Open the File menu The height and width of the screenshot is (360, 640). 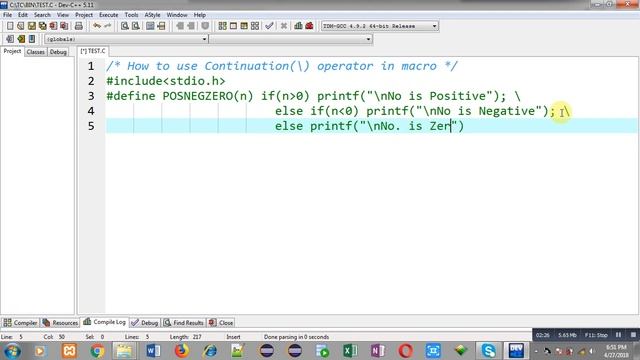7,15
